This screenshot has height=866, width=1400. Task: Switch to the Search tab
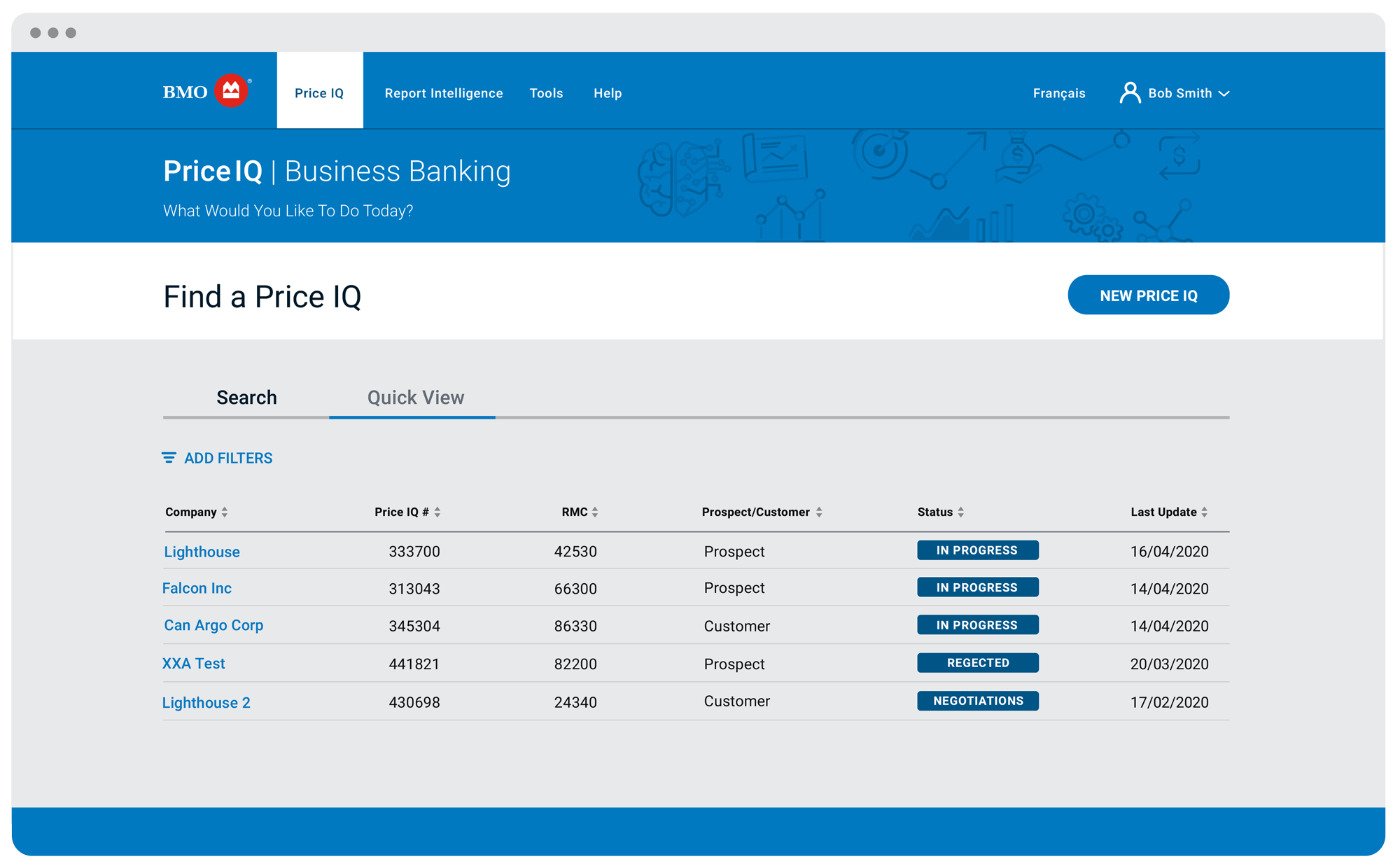point(246,398)
